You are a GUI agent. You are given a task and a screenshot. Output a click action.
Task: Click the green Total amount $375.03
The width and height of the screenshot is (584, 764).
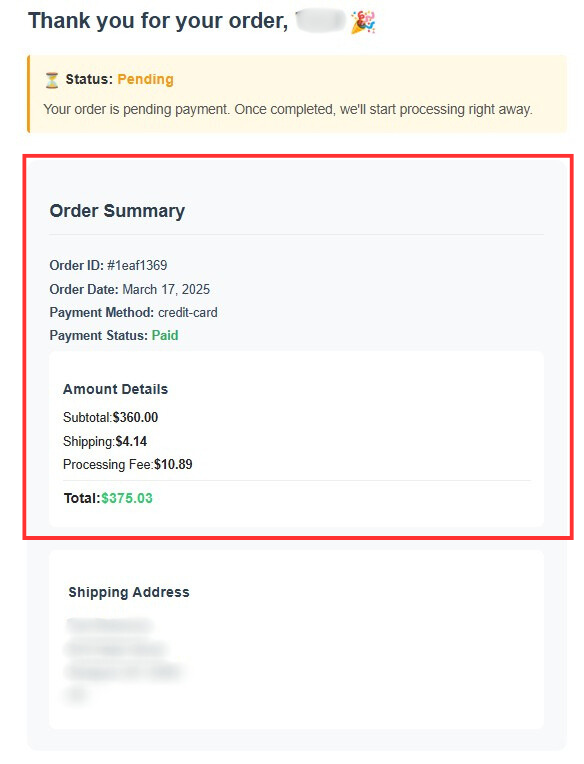127,498
